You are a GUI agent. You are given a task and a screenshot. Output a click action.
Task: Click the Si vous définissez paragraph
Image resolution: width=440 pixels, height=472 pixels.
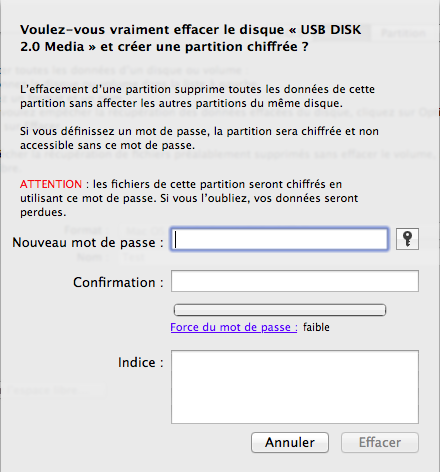coord(199,138)
